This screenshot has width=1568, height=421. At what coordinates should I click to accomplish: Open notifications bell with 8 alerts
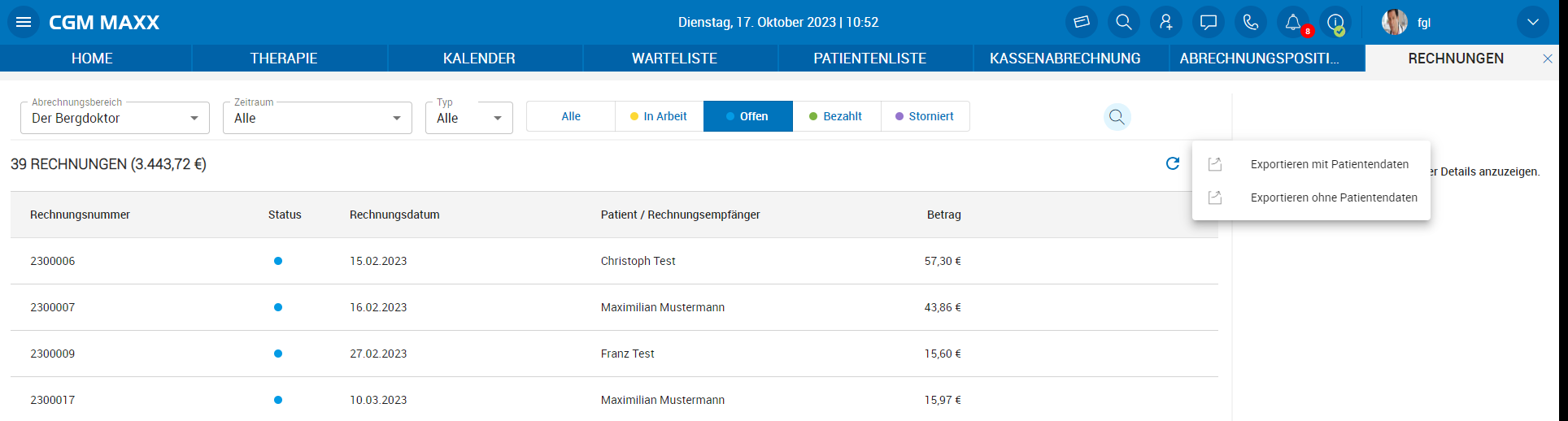(x=1293, y=22)
